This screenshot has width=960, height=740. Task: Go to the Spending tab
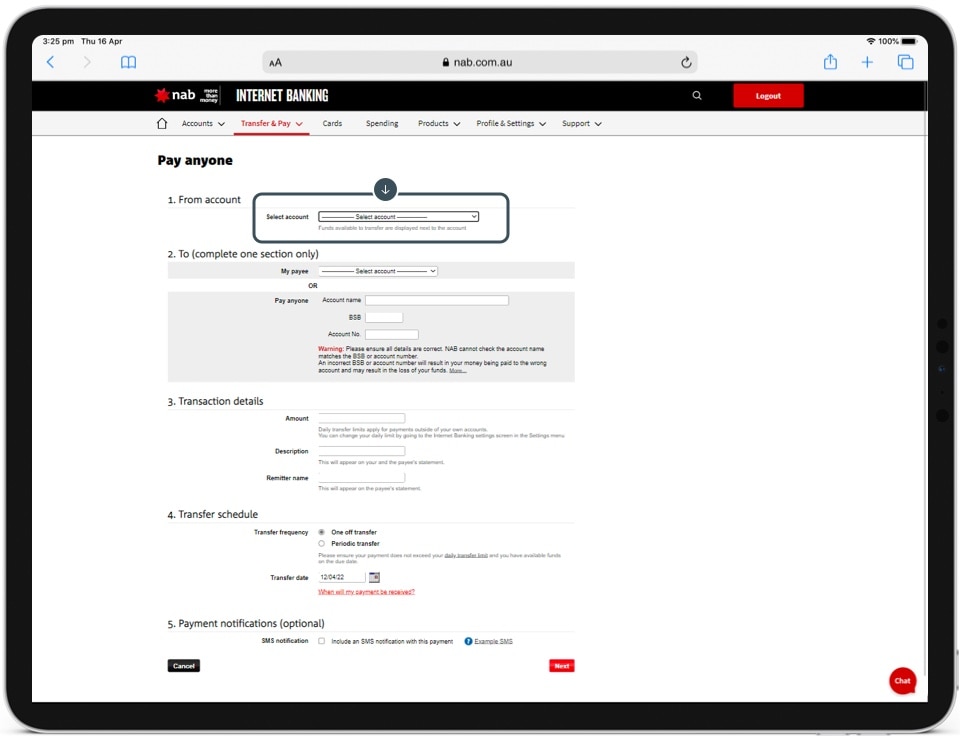(382, 124)
